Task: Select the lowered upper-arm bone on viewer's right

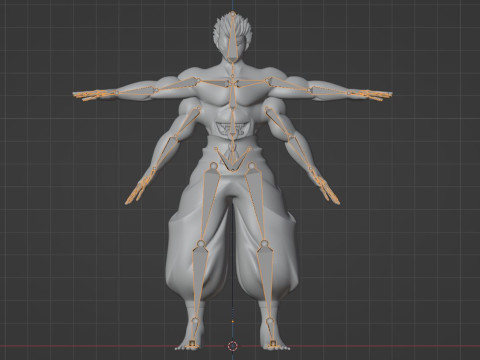Action: pos(279,123)
